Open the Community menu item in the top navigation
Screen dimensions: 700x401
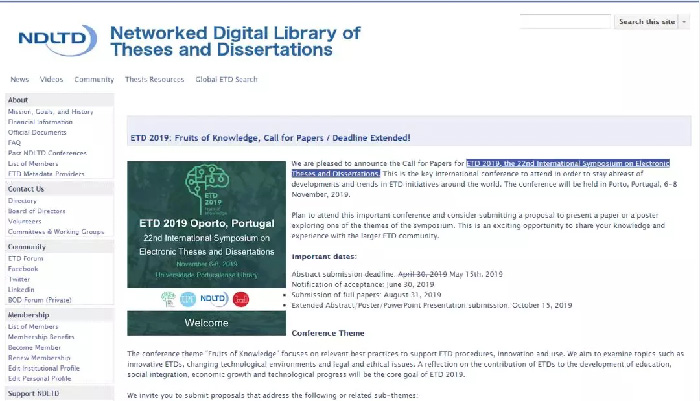pos(94,79)
